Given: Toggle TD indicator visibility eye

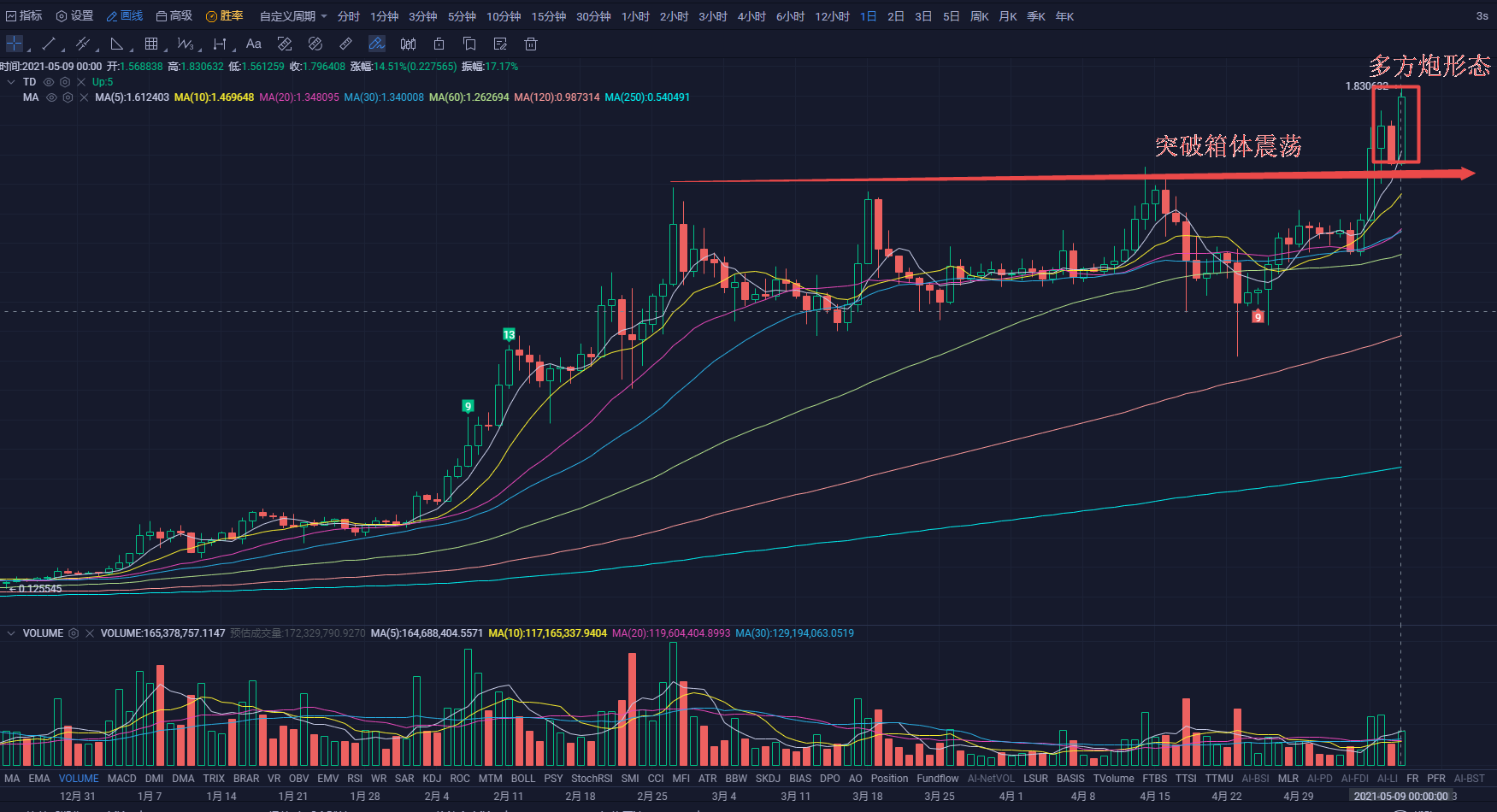Looking at the screenshot, I should pyautogui.click(x=49, y=82).
